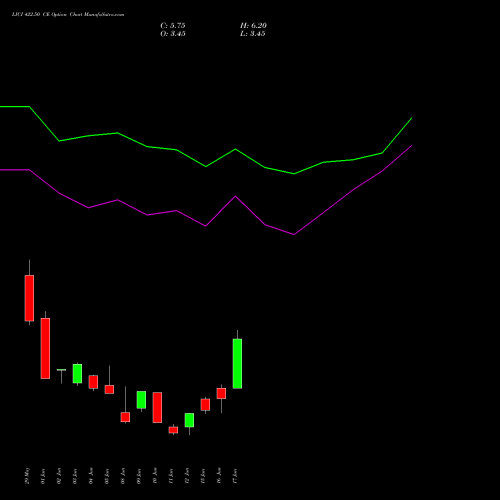500x500 pixels.
Task: Click the '02 Jun' date axis label
Action: coord(59,476)
